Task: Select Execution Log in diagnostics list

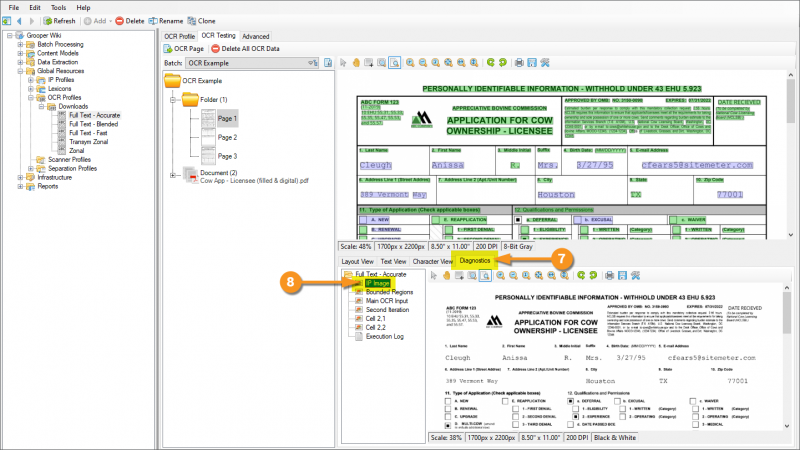Action: (x=383, y=337)
